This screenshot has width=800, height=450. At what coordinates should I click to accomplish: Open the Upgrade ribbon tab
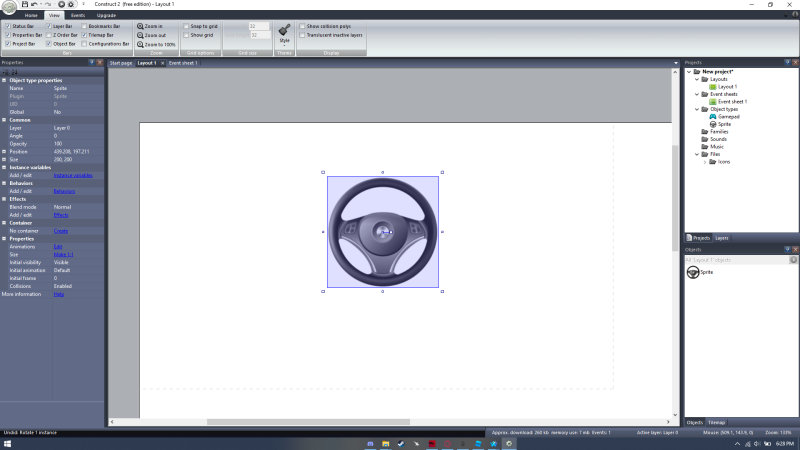(106, 15)
